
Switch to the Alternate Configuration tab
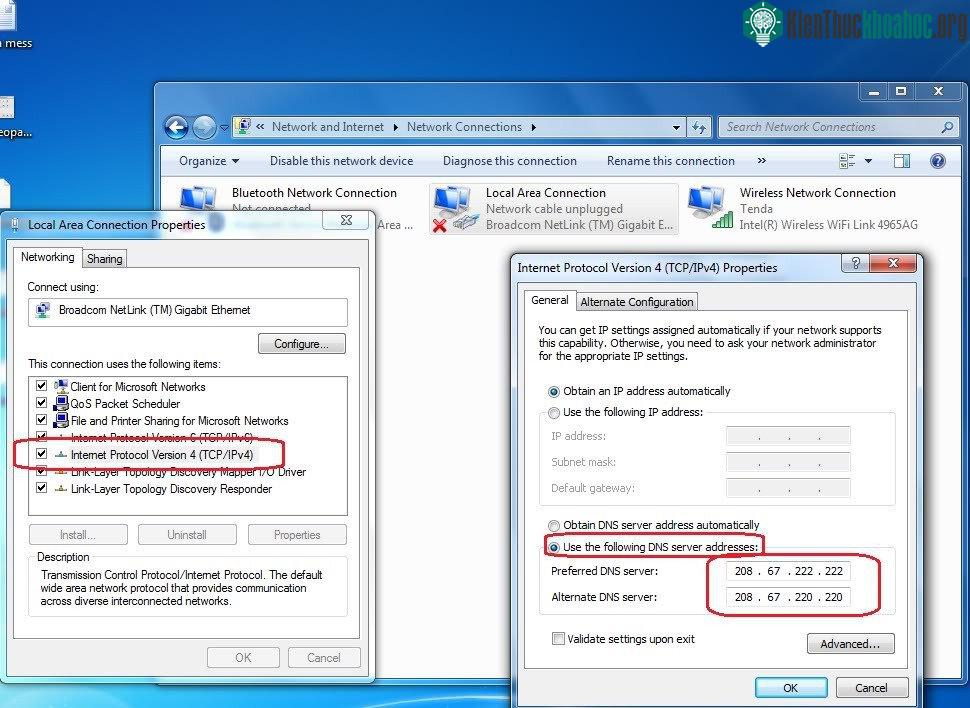click(637, 302)
